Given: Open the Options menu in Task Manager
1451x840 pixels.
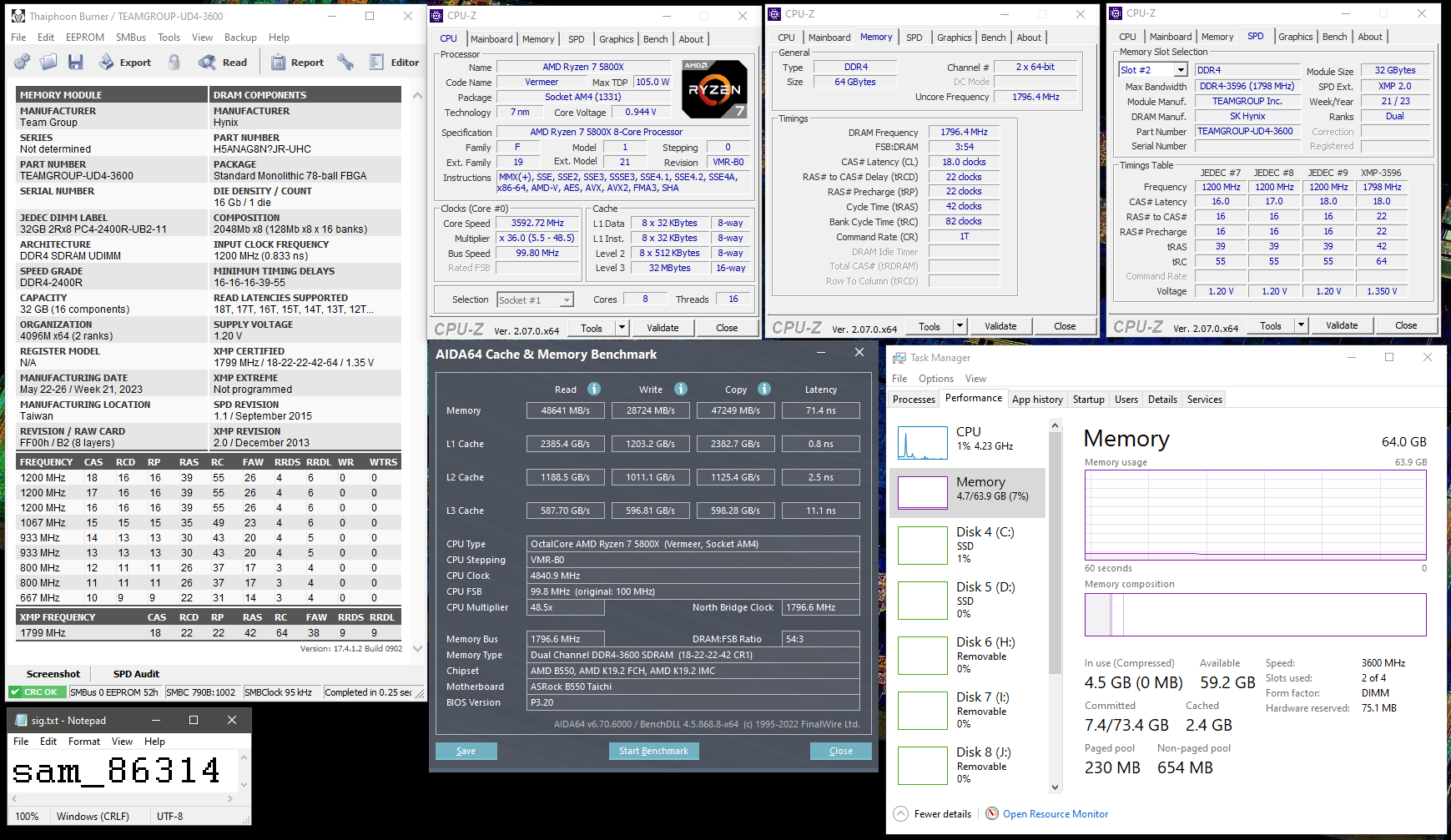Looking at the screenshot, I should coord(936,379).
